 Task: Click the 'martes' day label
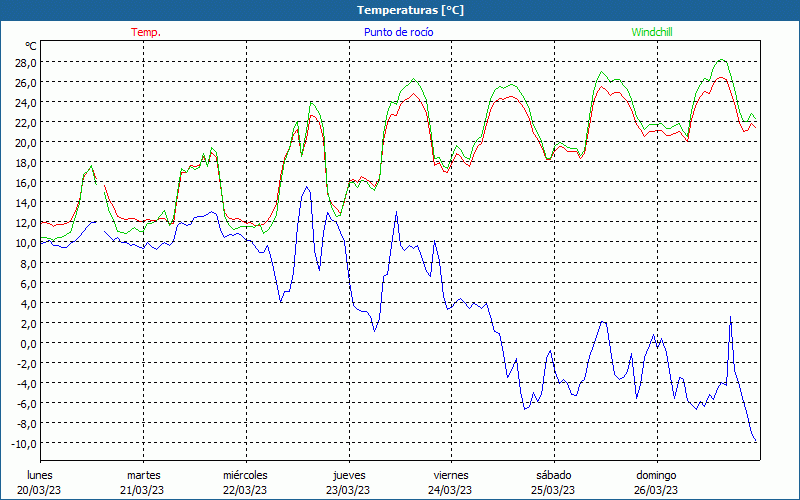coord(143,475)
